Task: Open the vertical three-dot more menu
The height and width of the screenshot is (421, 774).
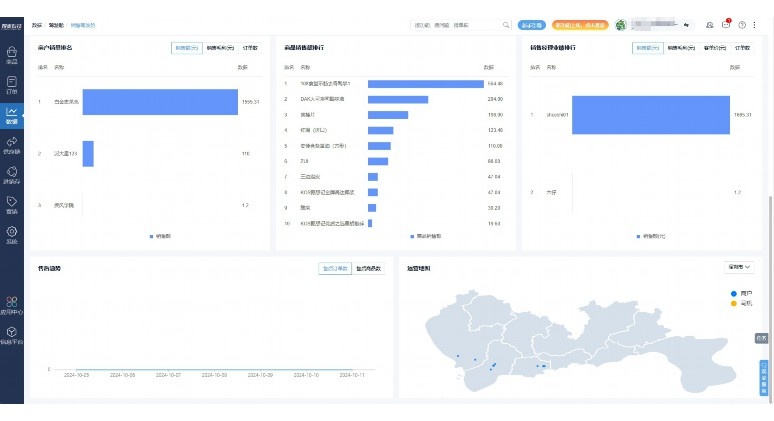Action: (754, 25)
